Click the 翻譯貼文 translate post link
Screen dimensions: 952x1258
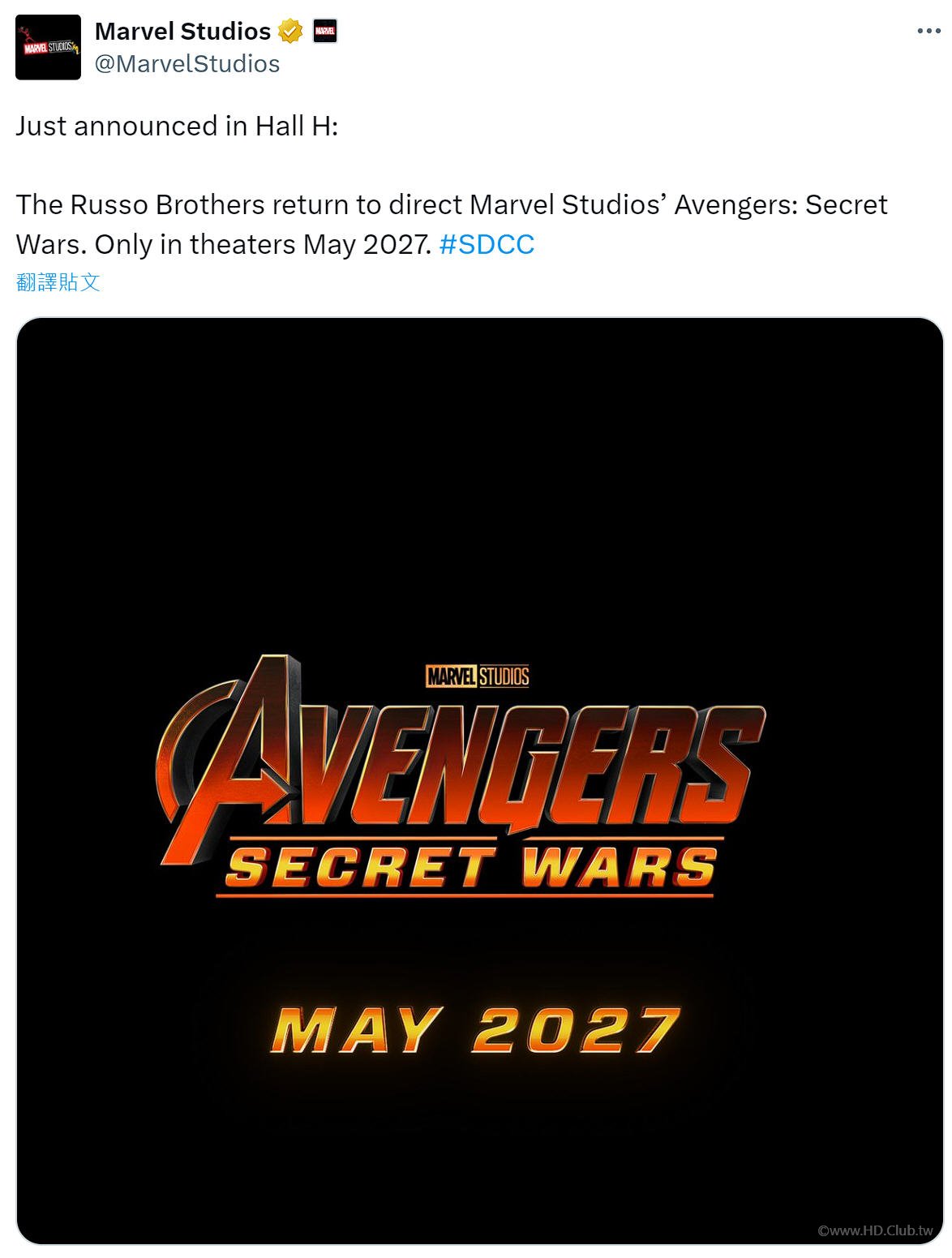click(58, 282)
